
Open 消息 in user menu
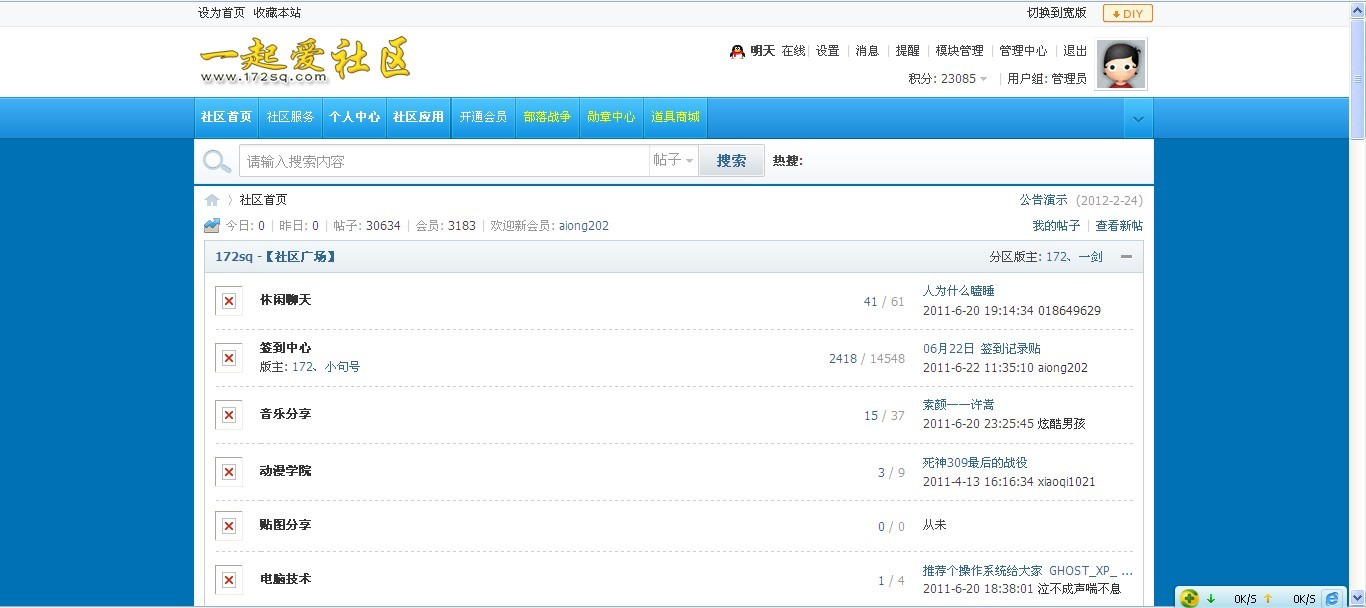[867, 51]
